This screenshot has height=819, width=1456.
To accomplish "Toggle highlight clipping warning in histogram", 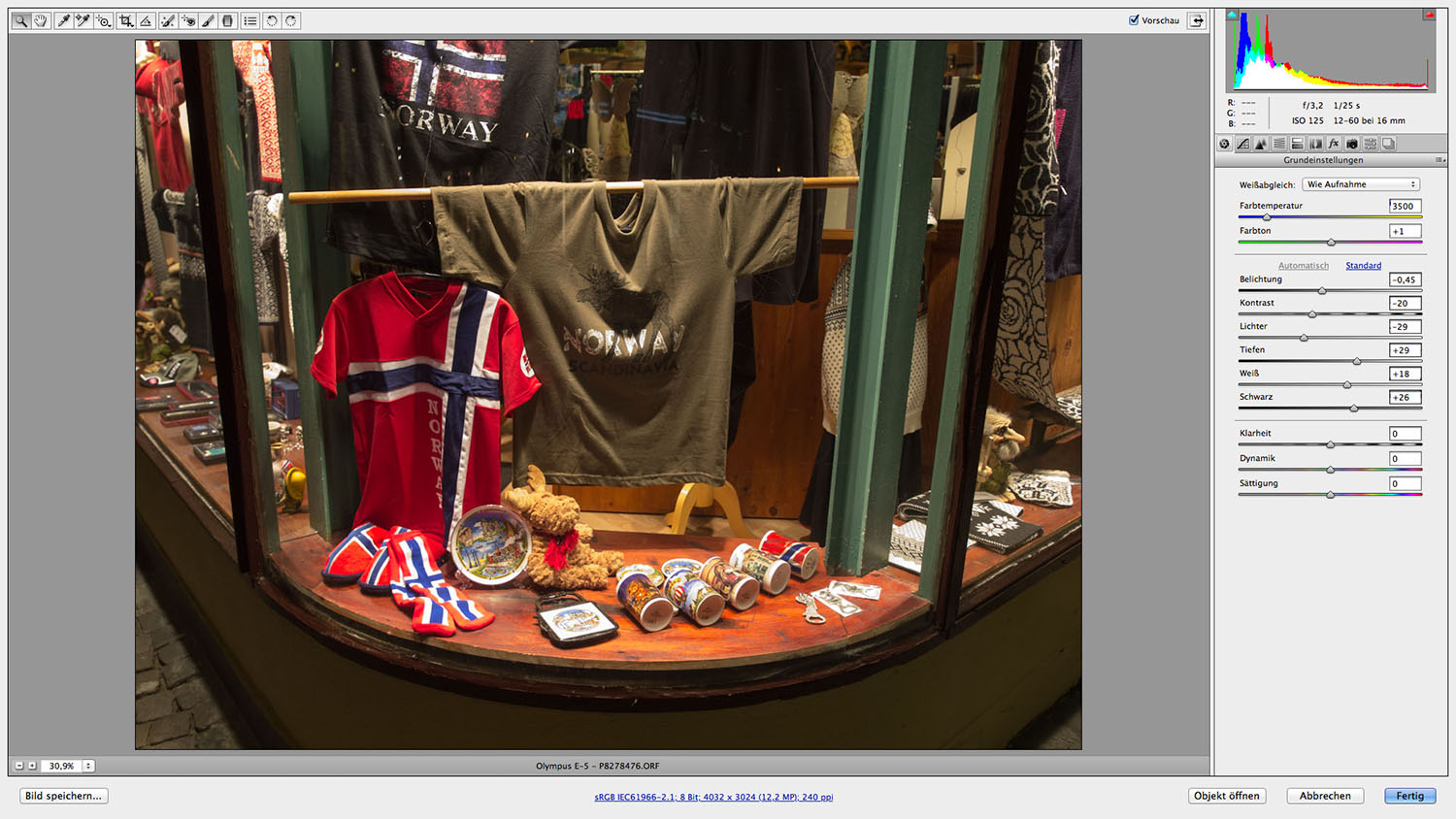I will click(x=1429, y=15).
